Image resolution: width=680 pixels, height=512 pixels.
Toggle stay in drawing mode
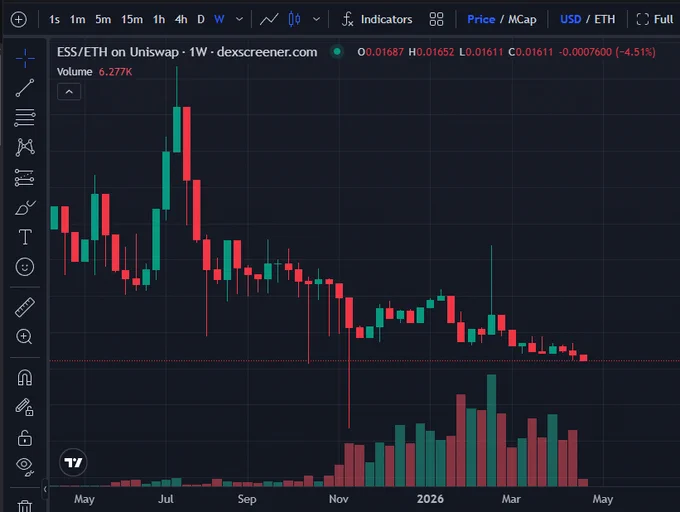(x=25, y=408)
